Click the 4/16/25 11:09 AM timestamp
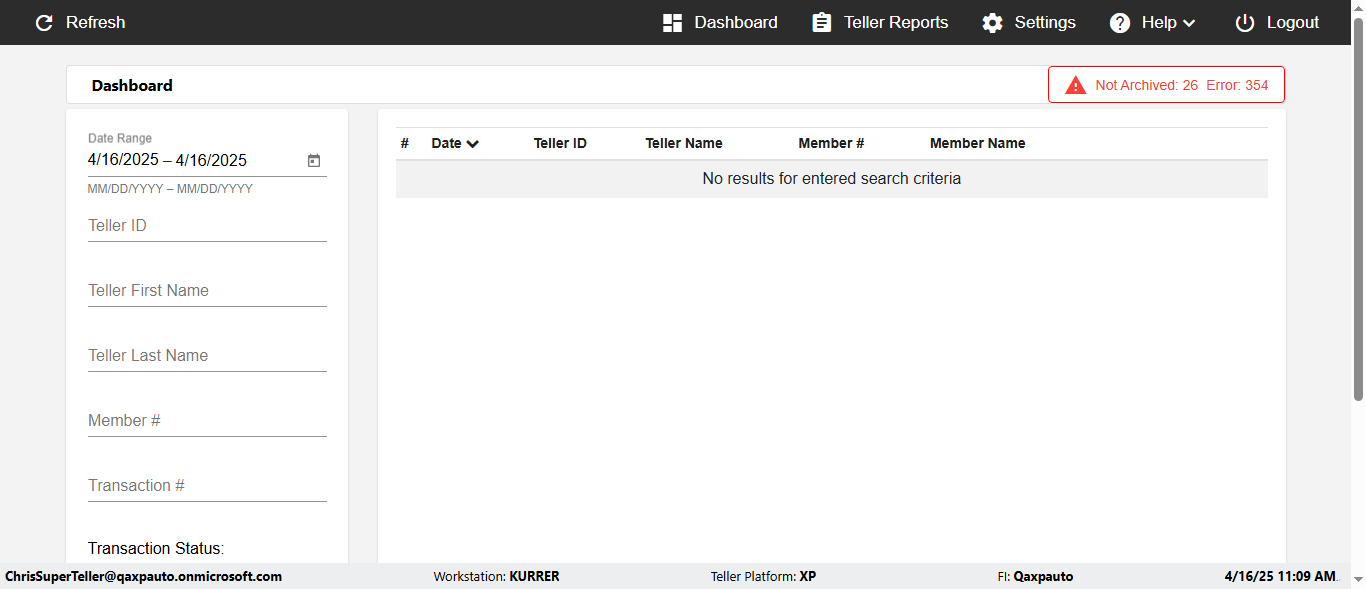 tap(1281, 576)
